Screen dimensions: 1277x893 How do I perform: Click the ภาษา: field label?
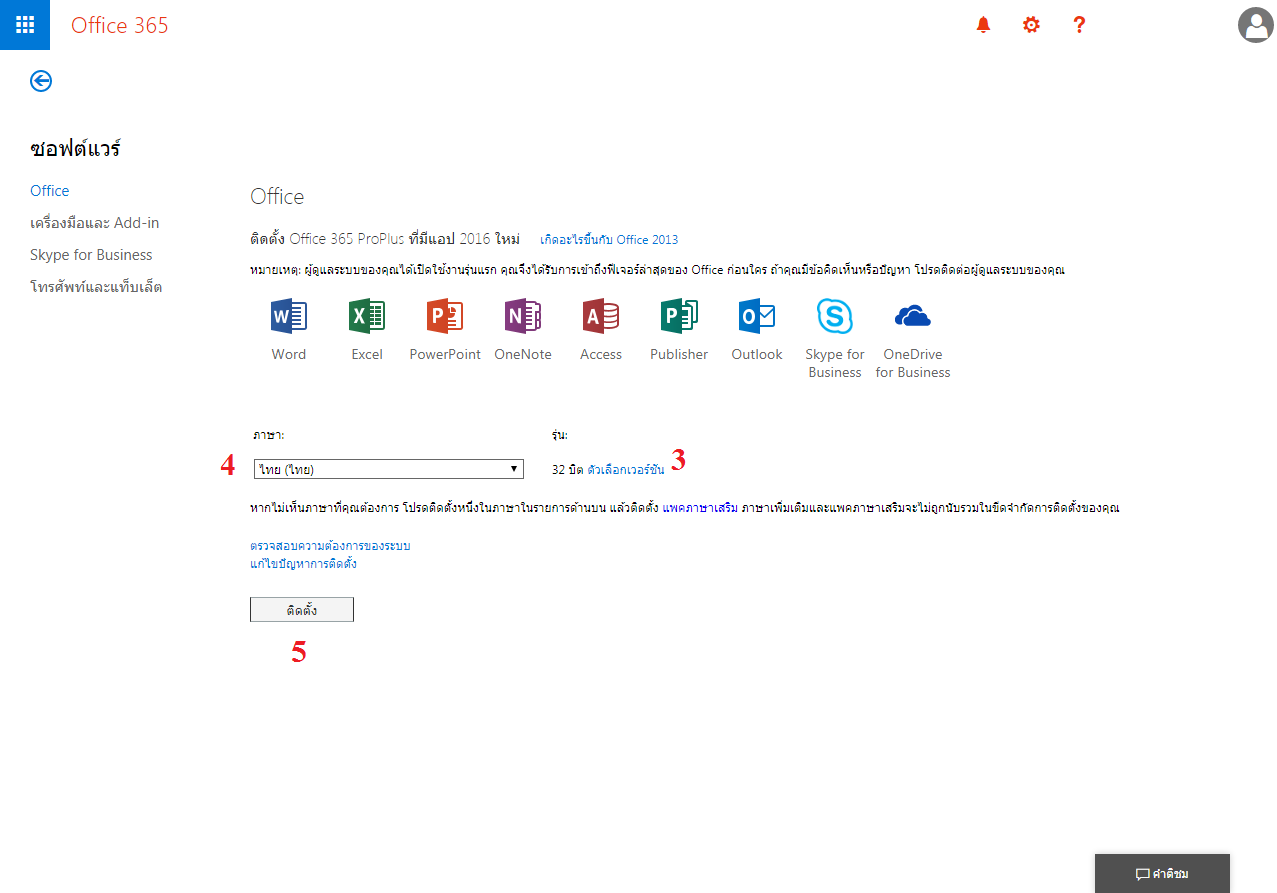point(269,436)
